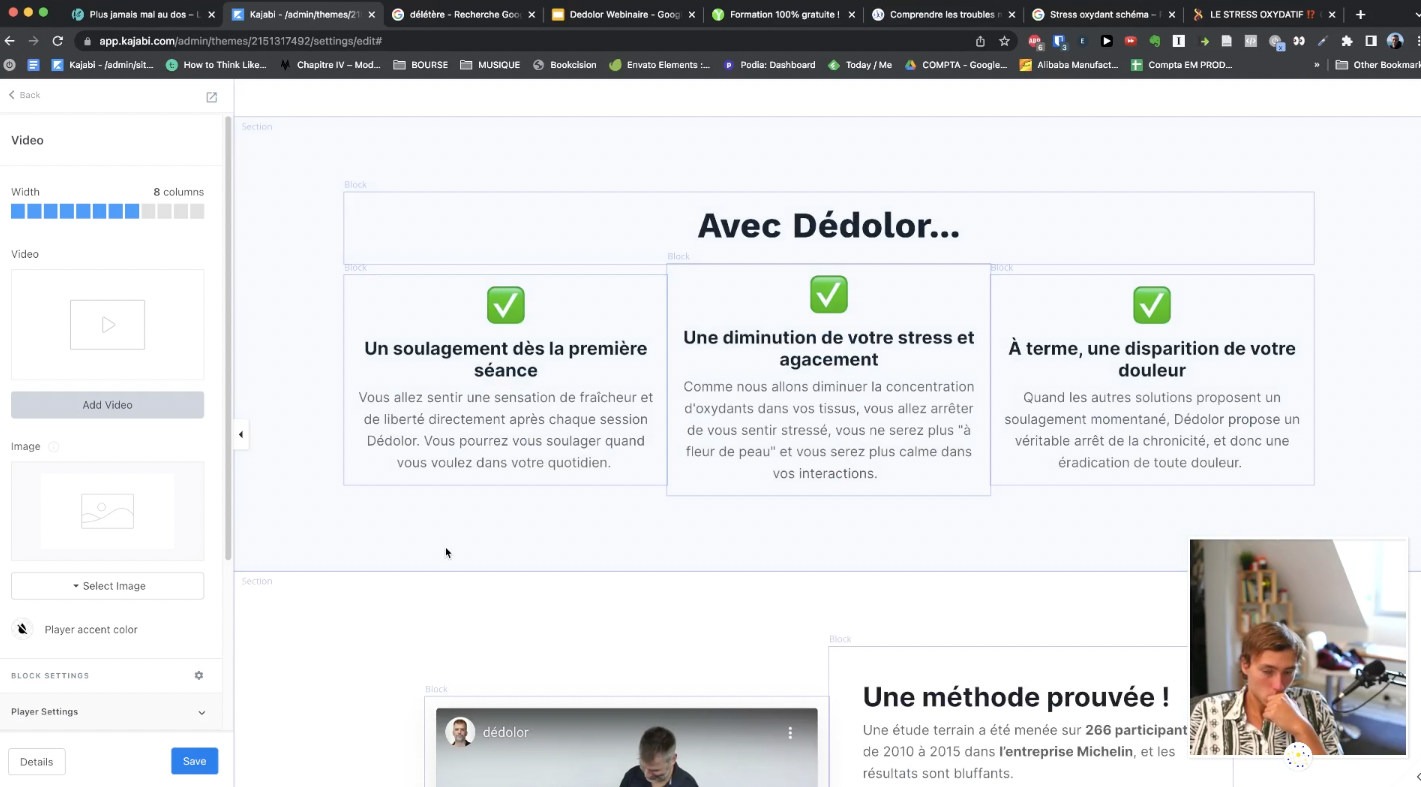Reload the current page
This screenshot has height=787, width=1421.
click(57, 41)
